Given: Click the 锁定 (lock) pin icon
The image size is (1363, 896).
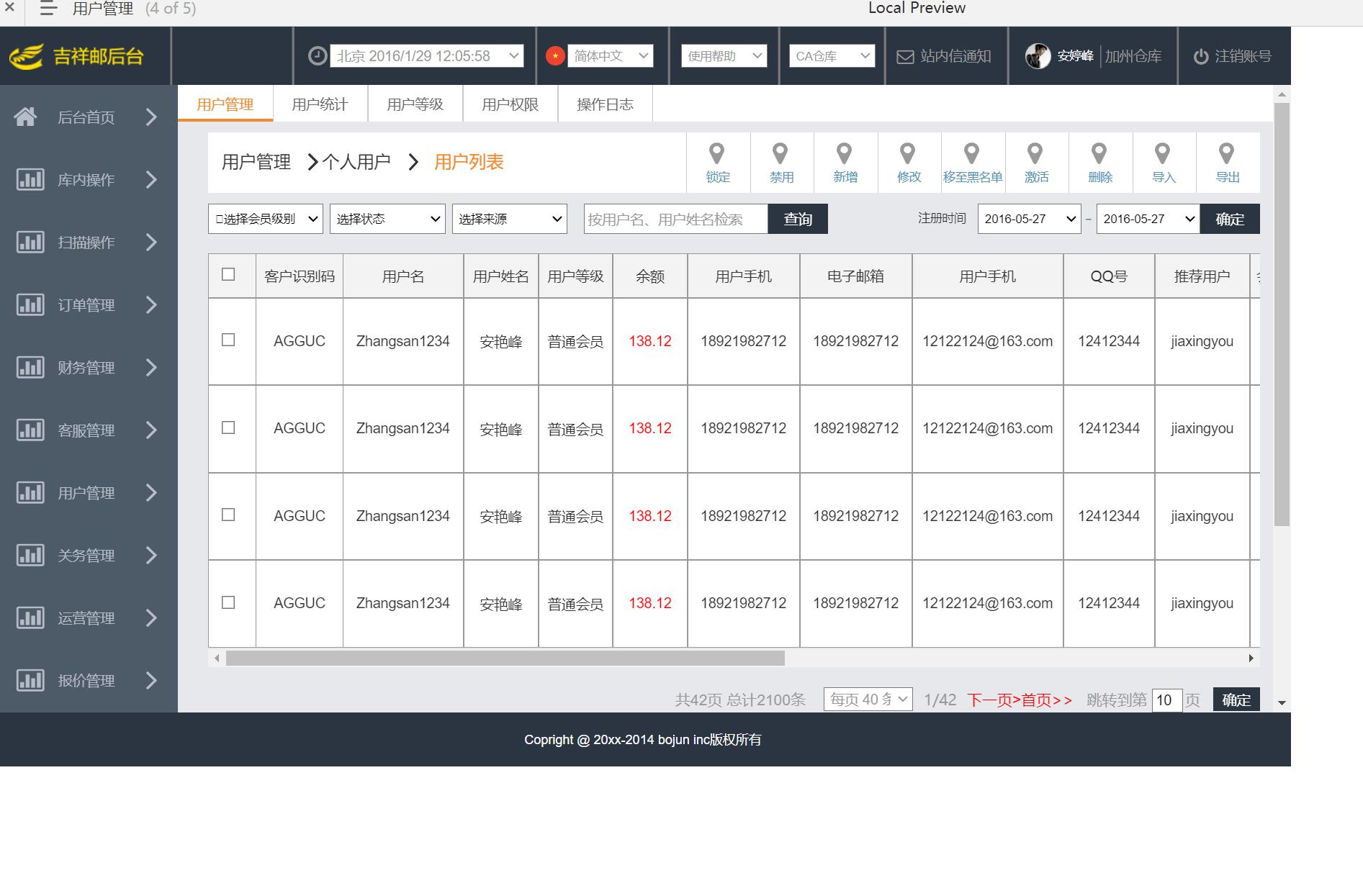Looking at the screenshot, I should tap(716, 153).
